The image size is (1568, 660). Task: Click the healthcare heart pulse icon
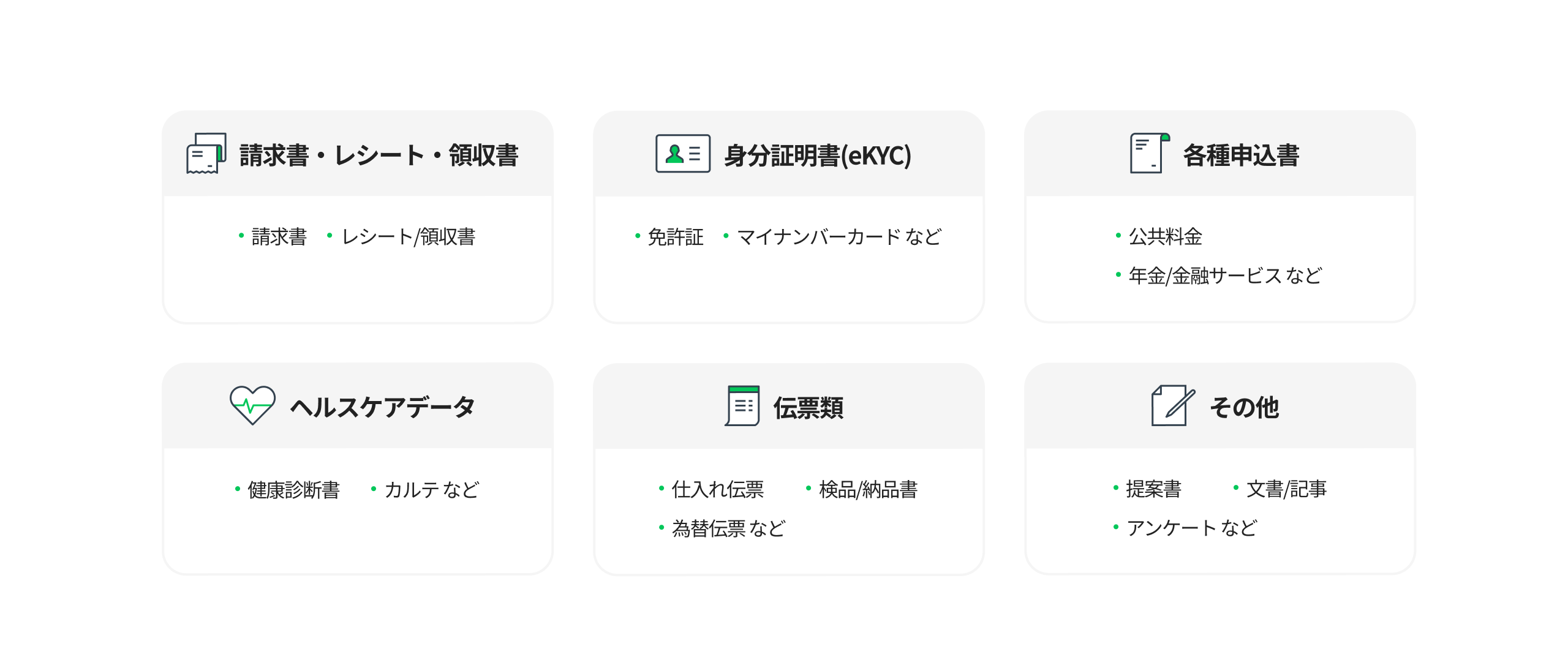tap(252, 405)
